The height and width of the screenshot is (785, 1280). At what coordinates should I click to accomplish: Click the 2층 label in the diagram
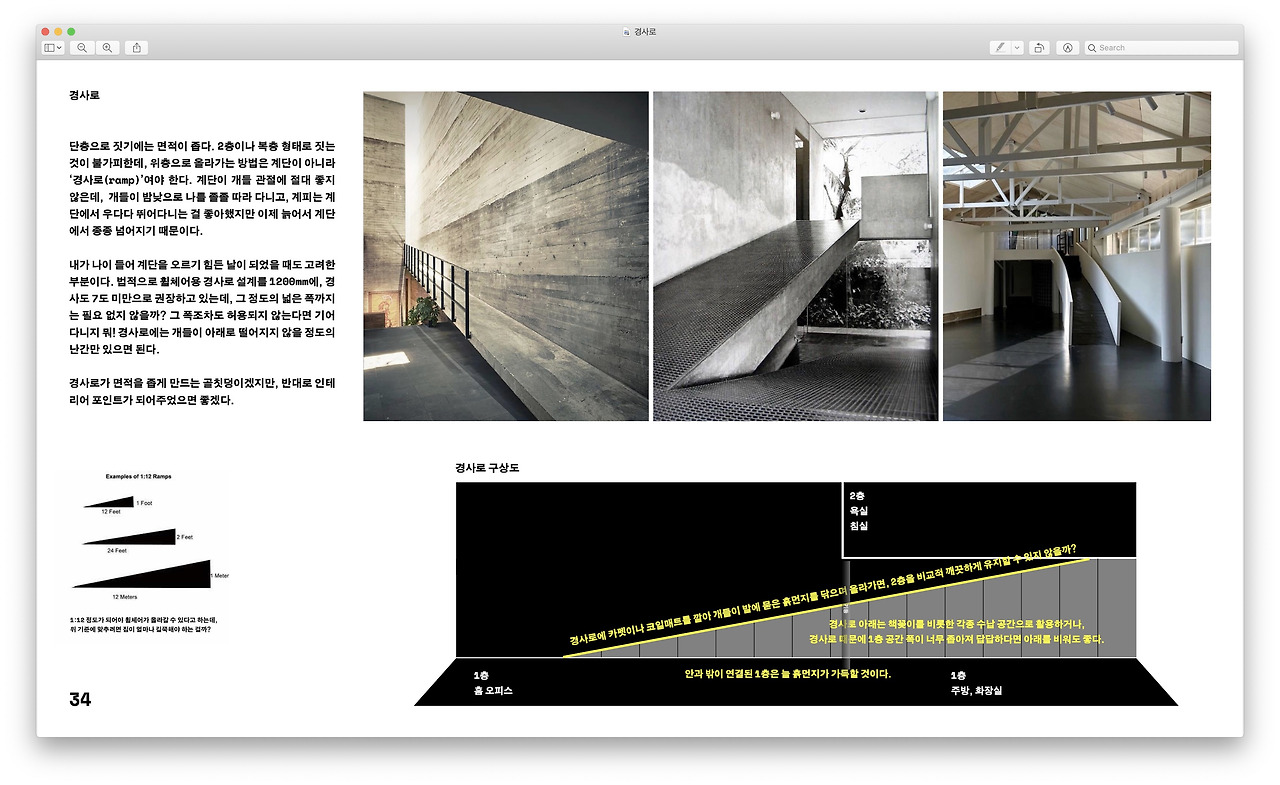click(x=858, y=496)
